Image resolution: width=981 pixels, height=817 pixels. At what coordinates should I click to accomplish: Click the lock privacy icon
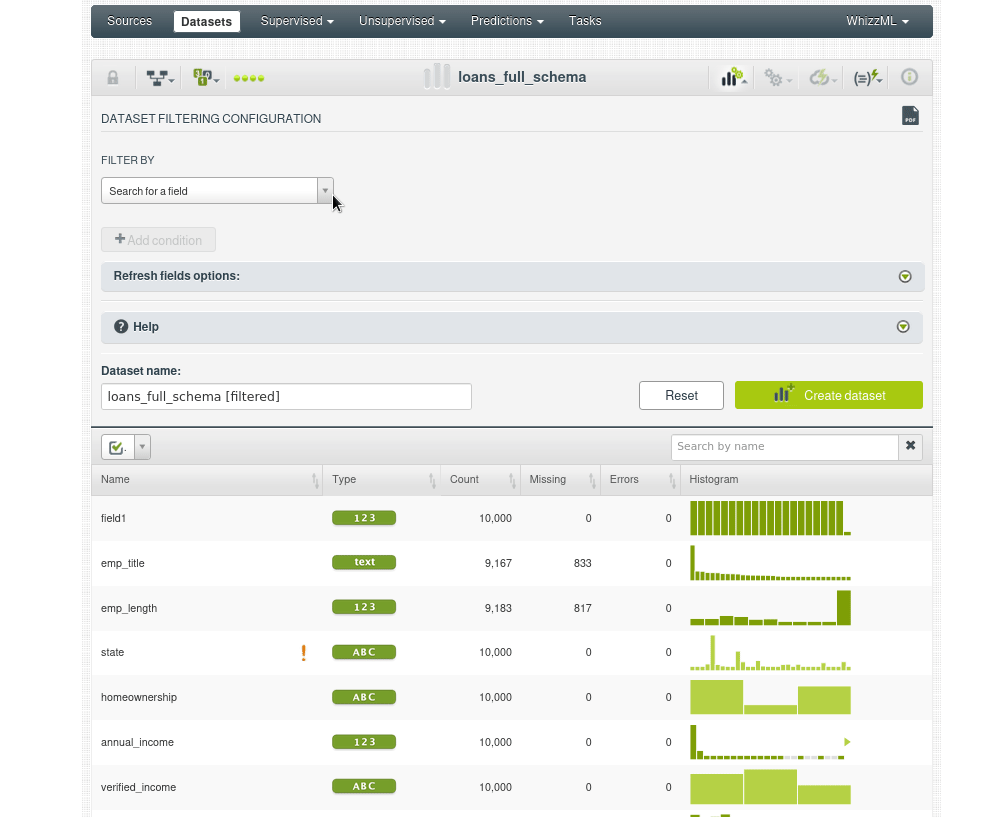tap(113, 77)
